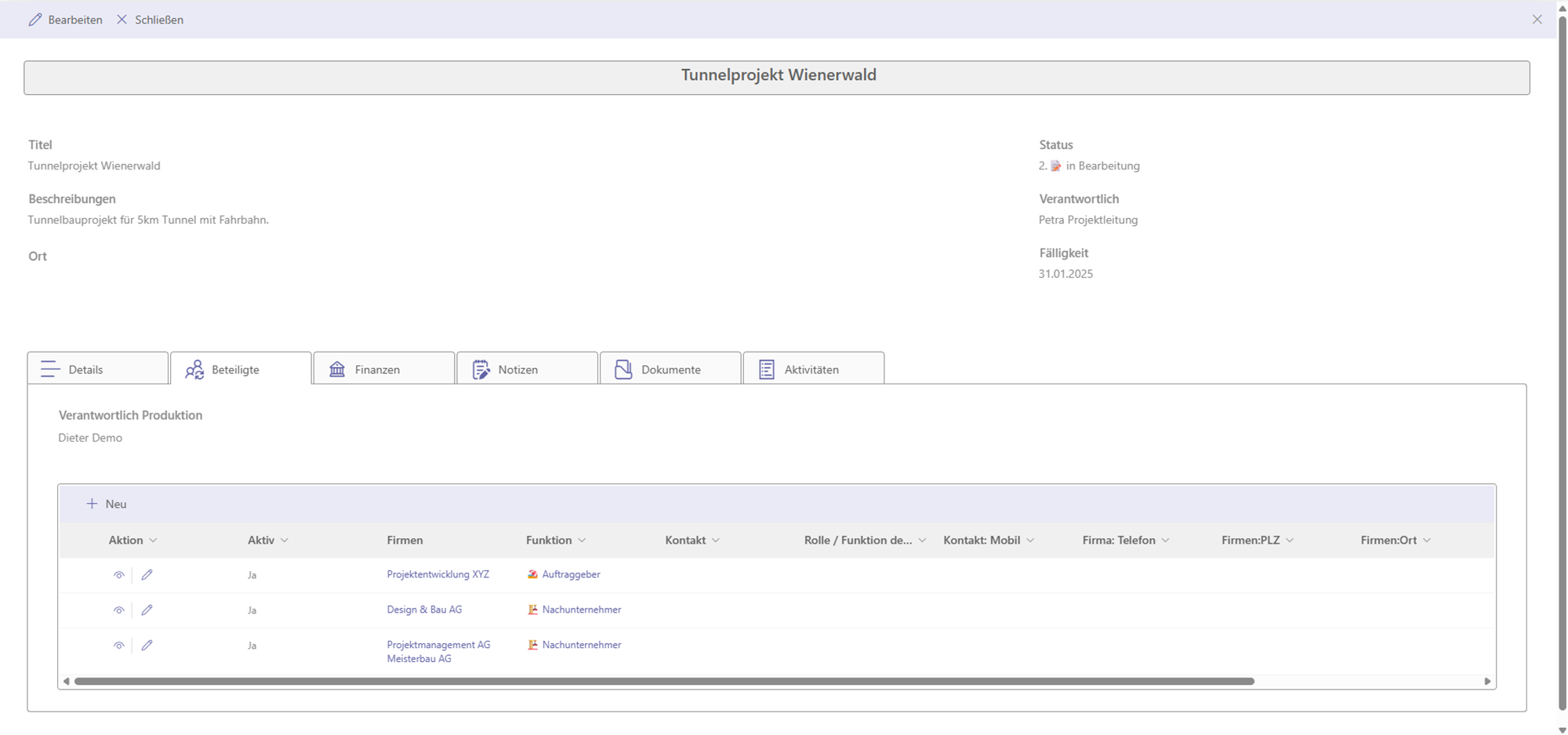Click right arrow of the table's horizontal scrollbar
The image size is (1568, 735).
(x=1487, y=681)
